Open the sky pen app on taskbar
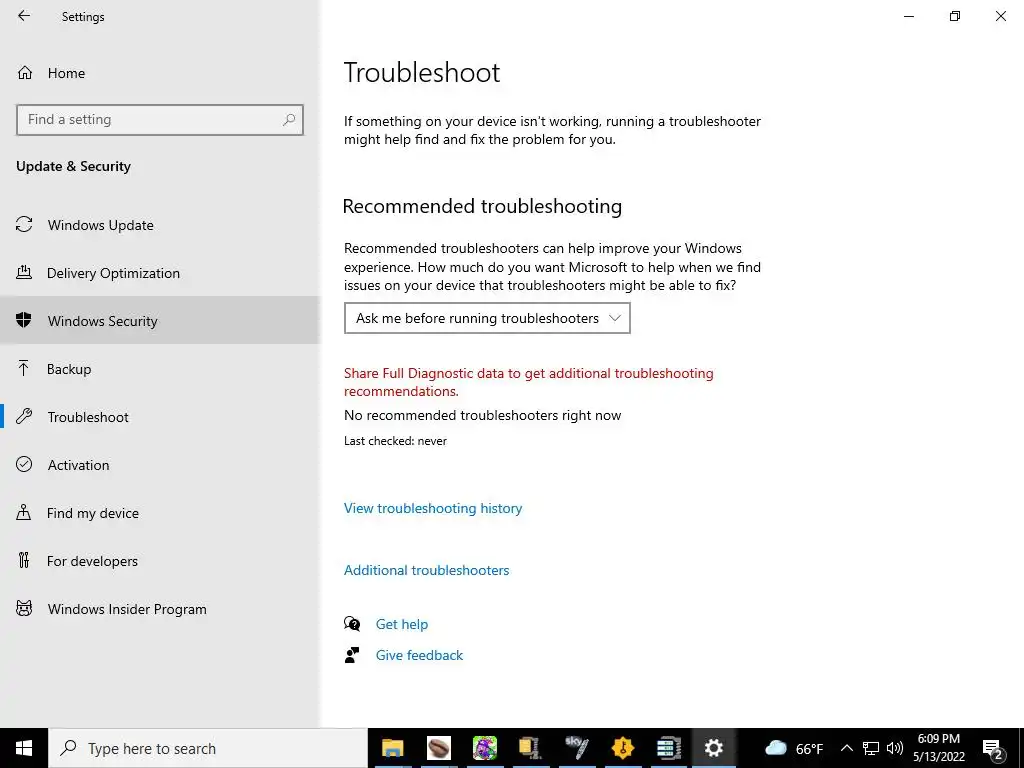This screenshot has height=768, width=1024. (x=577, y=748)
